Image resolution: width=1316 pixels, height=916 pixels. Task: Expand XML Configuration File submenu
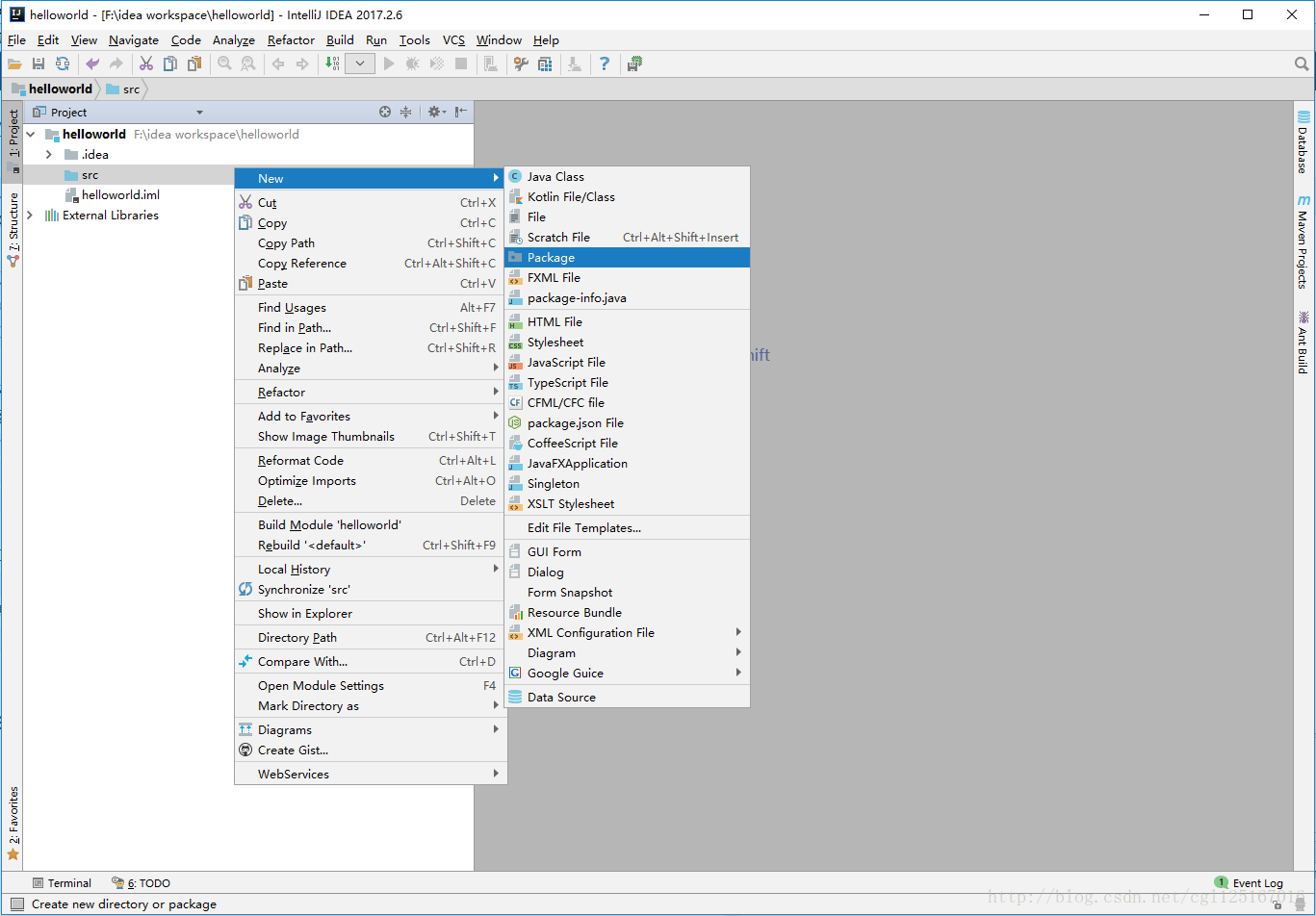(627, 632)
